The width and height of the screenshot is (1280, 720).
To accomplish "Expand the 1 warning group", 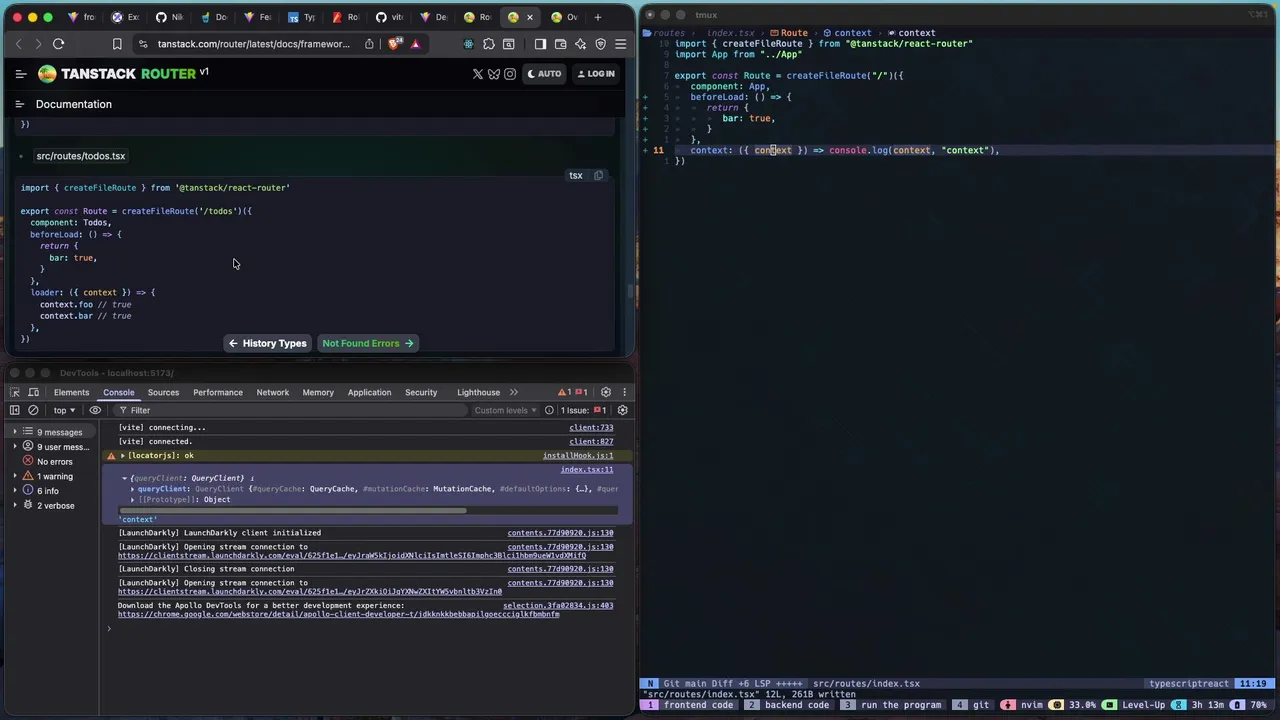I will pyautogui.click(x=14, y=476).
